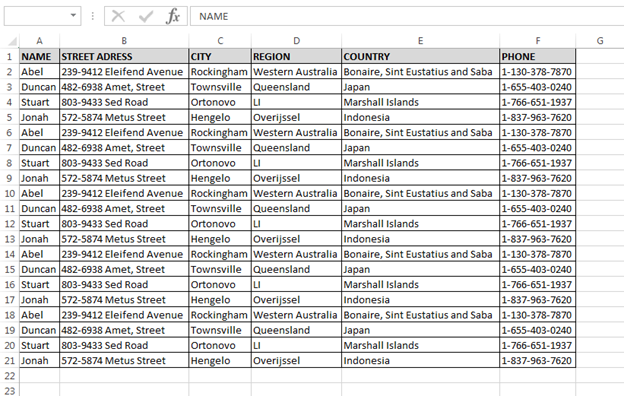The image size is (624, 396).
Task: Select row 10 header
Action: 10,193
